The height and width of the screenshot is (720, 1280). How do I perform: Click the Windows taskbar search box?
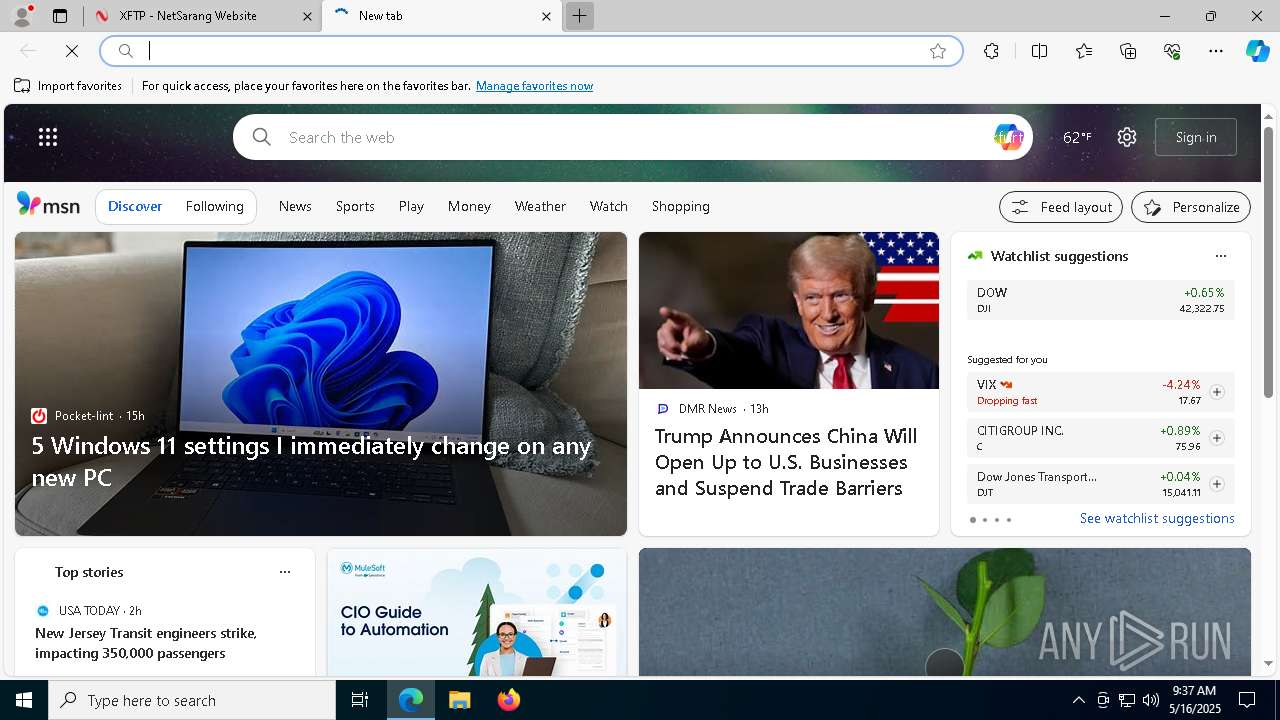(x=192, y=700)
